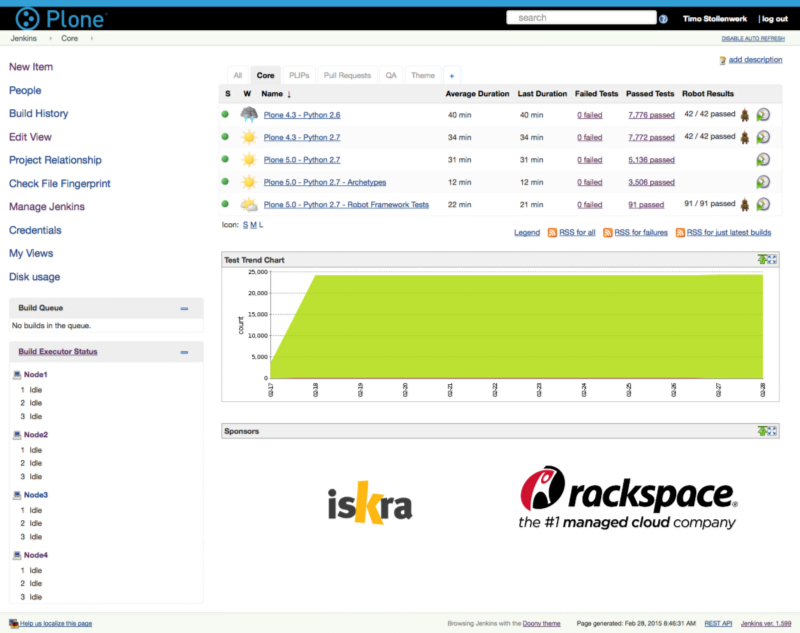Schedule a build for Plone 4.3 - Python 2.6

764,114
